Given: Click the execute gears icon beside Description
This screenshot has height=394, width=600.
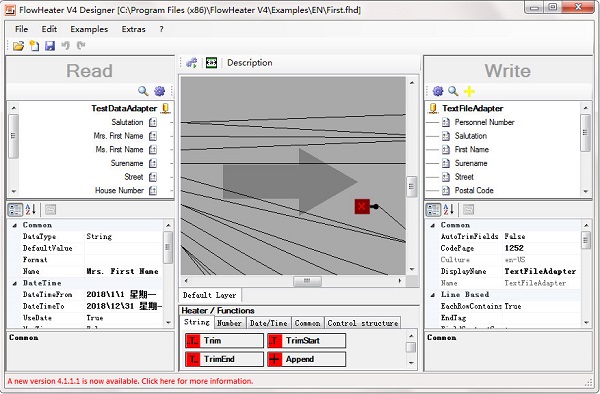Looking at the screenshot, I should coord(192,63).
